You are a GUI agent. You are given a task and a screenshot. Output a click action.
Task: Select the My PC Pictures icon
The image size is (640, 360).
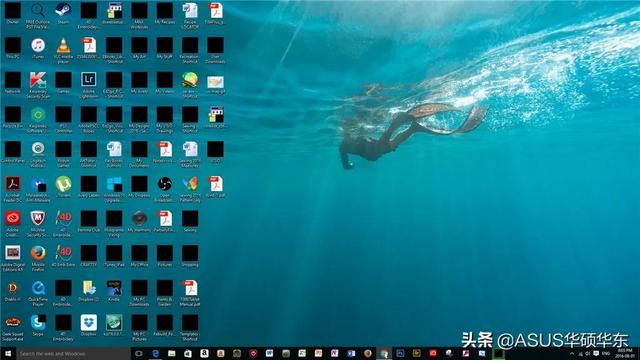pyautogui.click(x=139, y=322)
